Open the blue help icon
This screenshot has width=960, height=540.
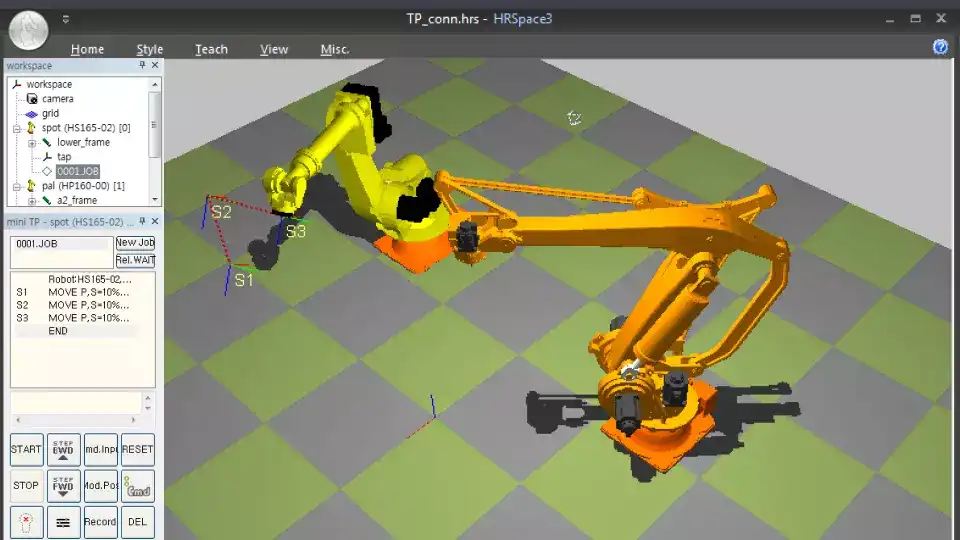coord(940,47)
